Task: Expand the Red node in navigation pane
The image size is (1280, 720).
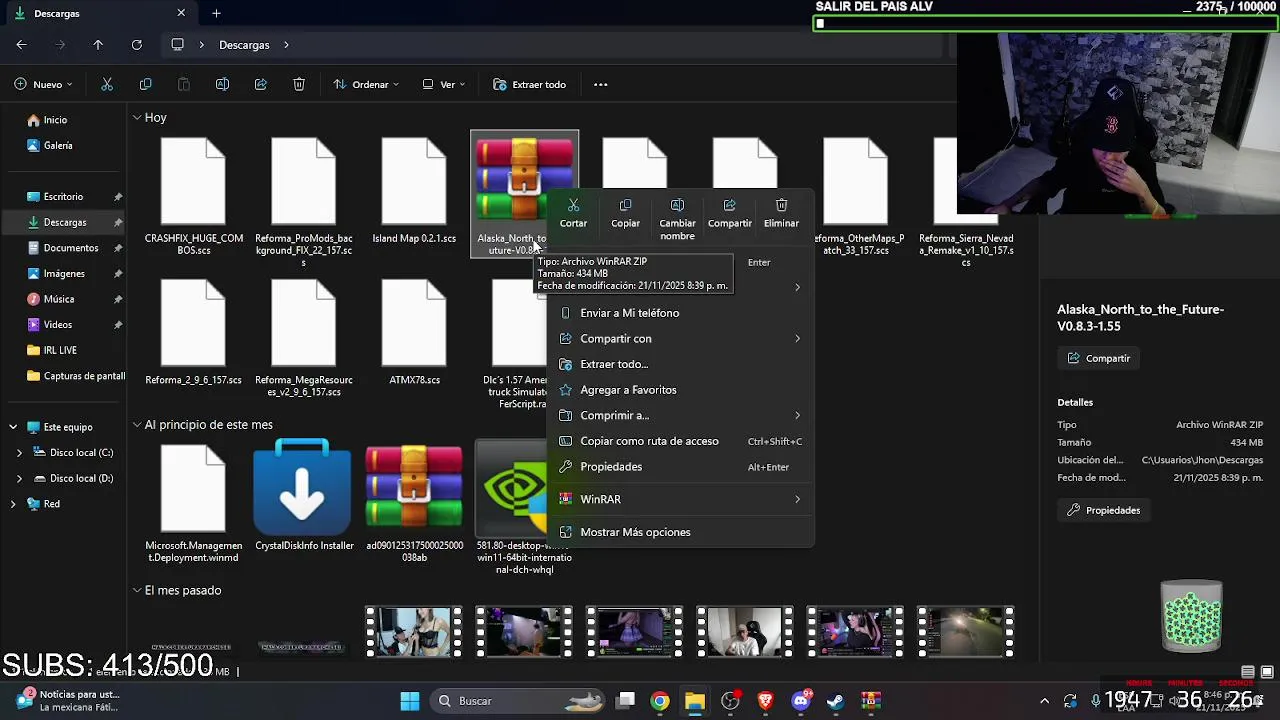Action: click(13, 504)
